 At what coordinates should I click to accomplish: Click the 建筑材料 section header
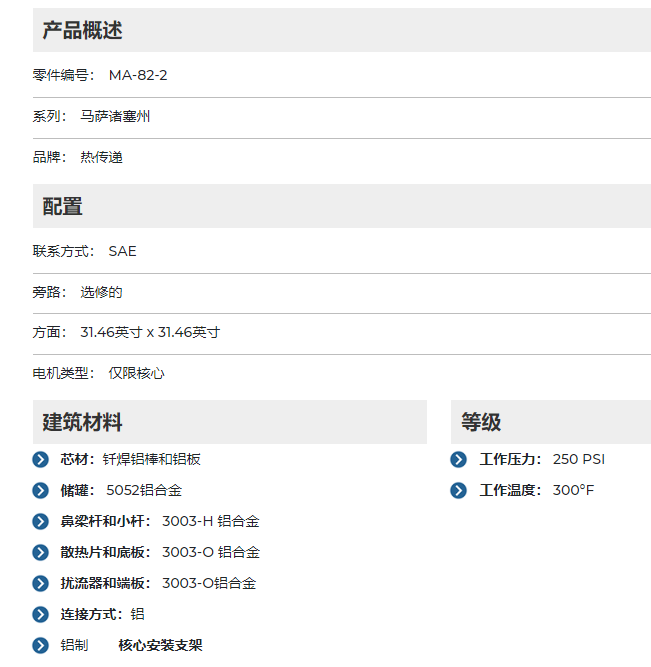(82, 422)
